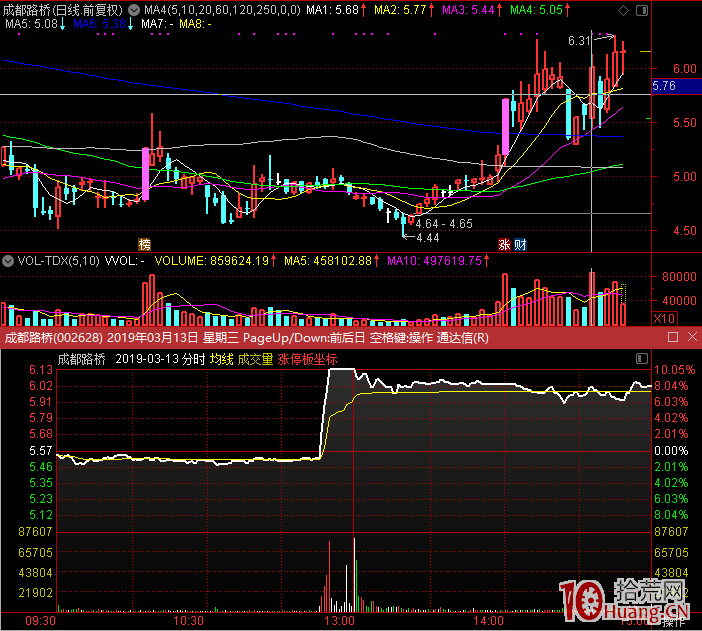This screenshot has height=631, width=702.
Task: Click the 0.00% baseline percentage label
Action: click(671, 451)
